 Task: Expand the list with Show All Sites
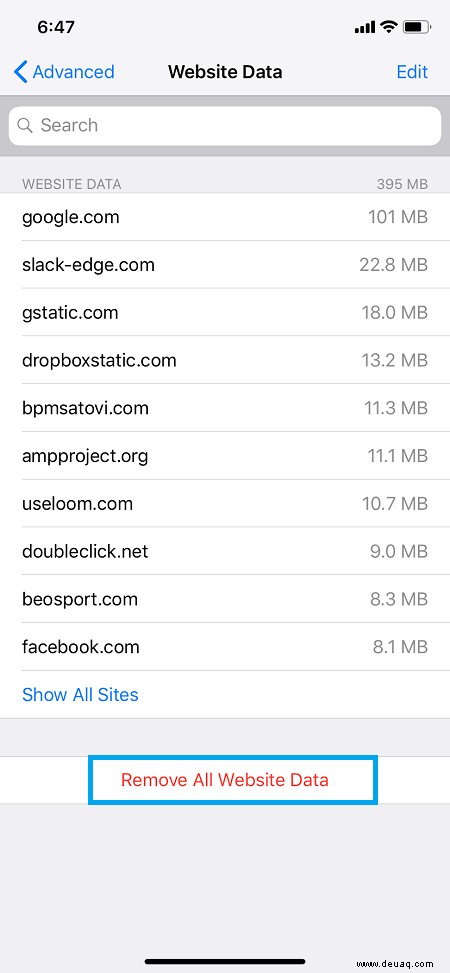pyautogui.click(x=80, y=694)
